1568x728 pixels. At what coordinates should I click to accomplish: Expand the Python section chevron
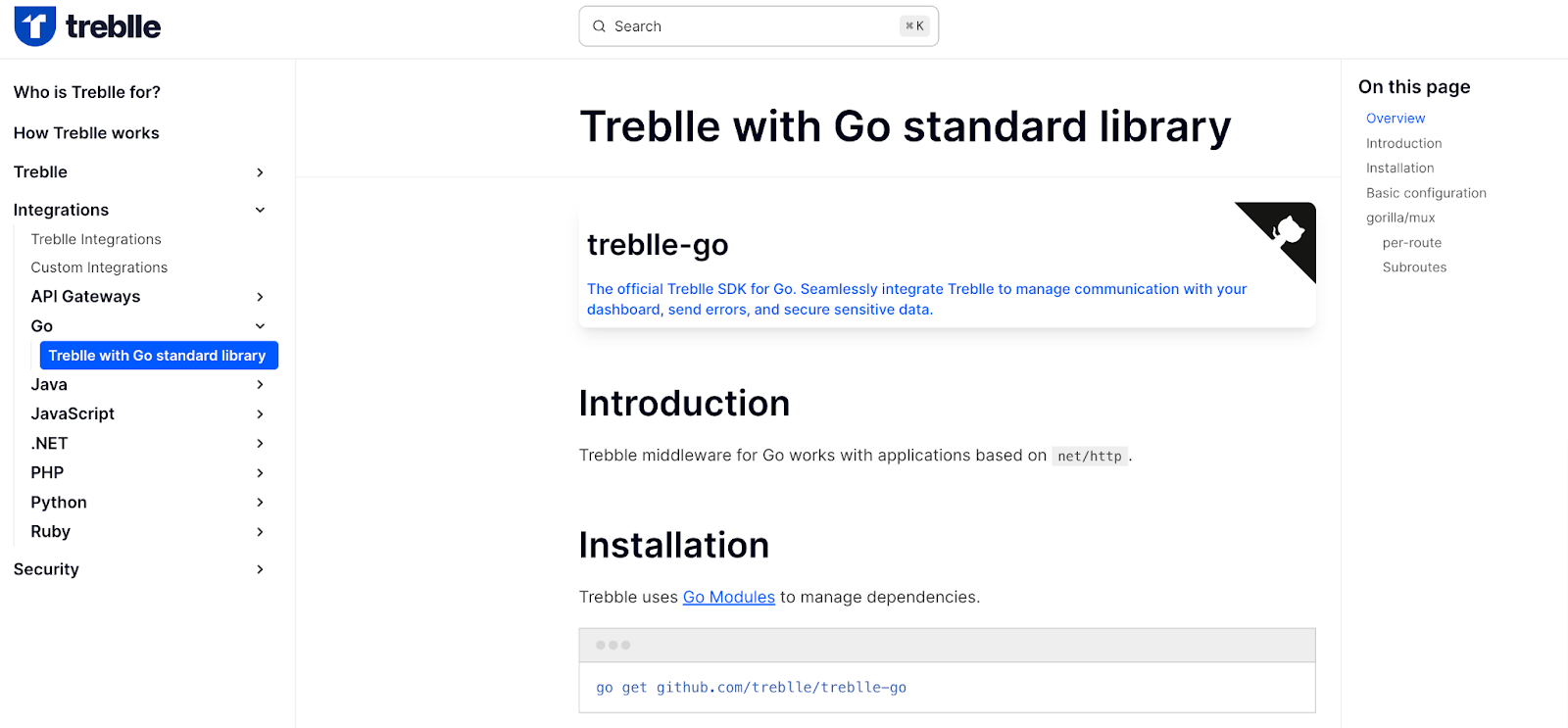[260, 503]
